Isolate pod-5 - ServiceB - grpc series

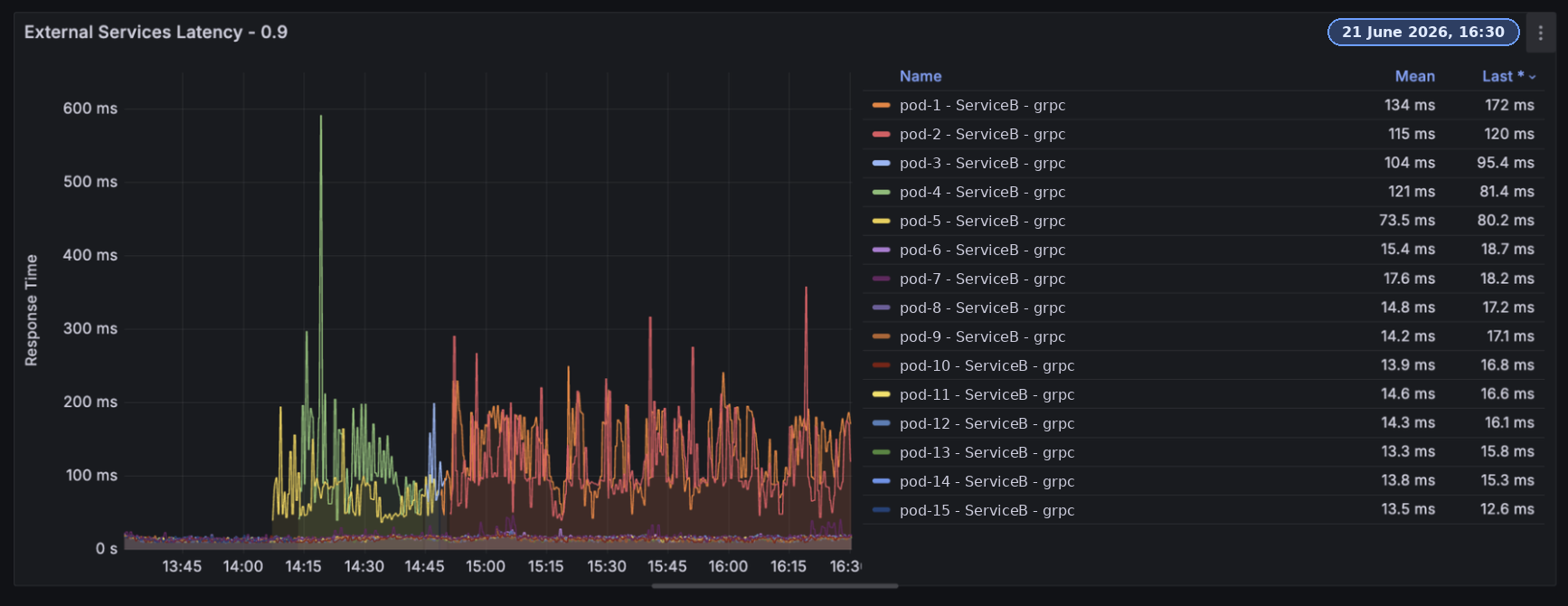pos(982,222)
